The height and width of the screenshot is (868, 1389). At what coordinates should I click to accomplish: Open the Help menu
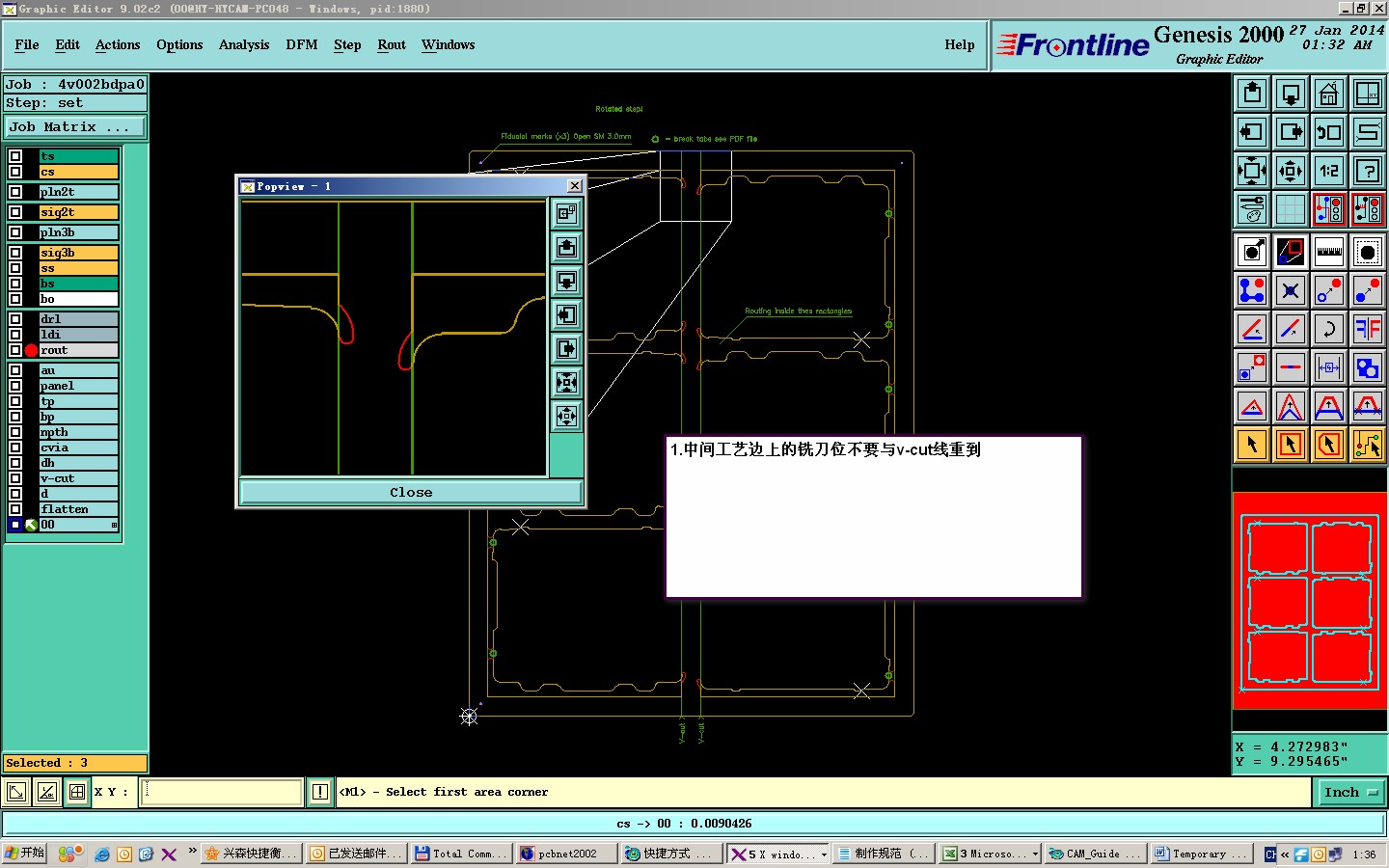pyautogui.click(x=960, y=45)
